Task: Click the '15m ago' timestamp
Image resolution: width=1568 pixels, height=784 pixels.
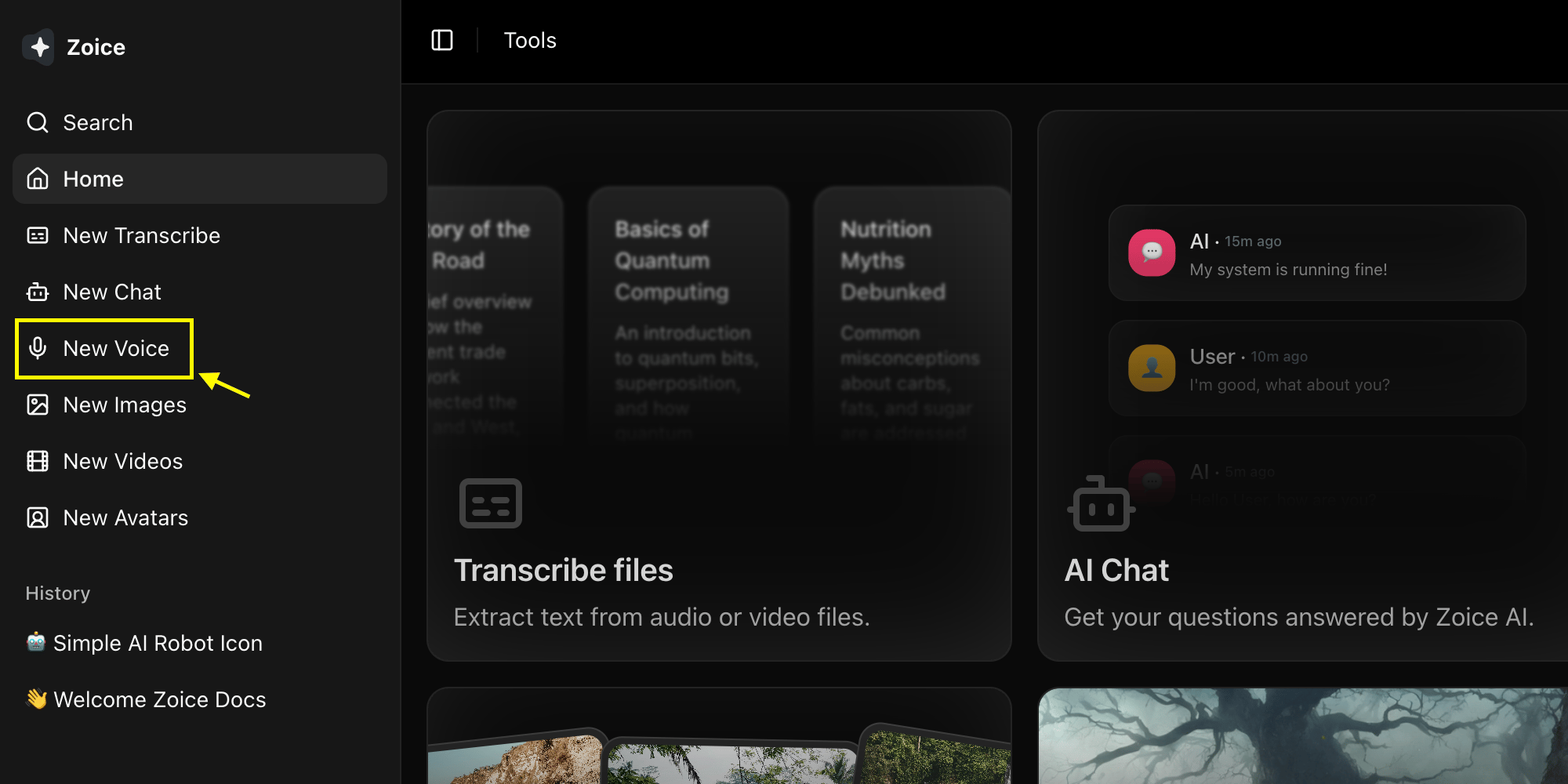Action: point(1253,241)
